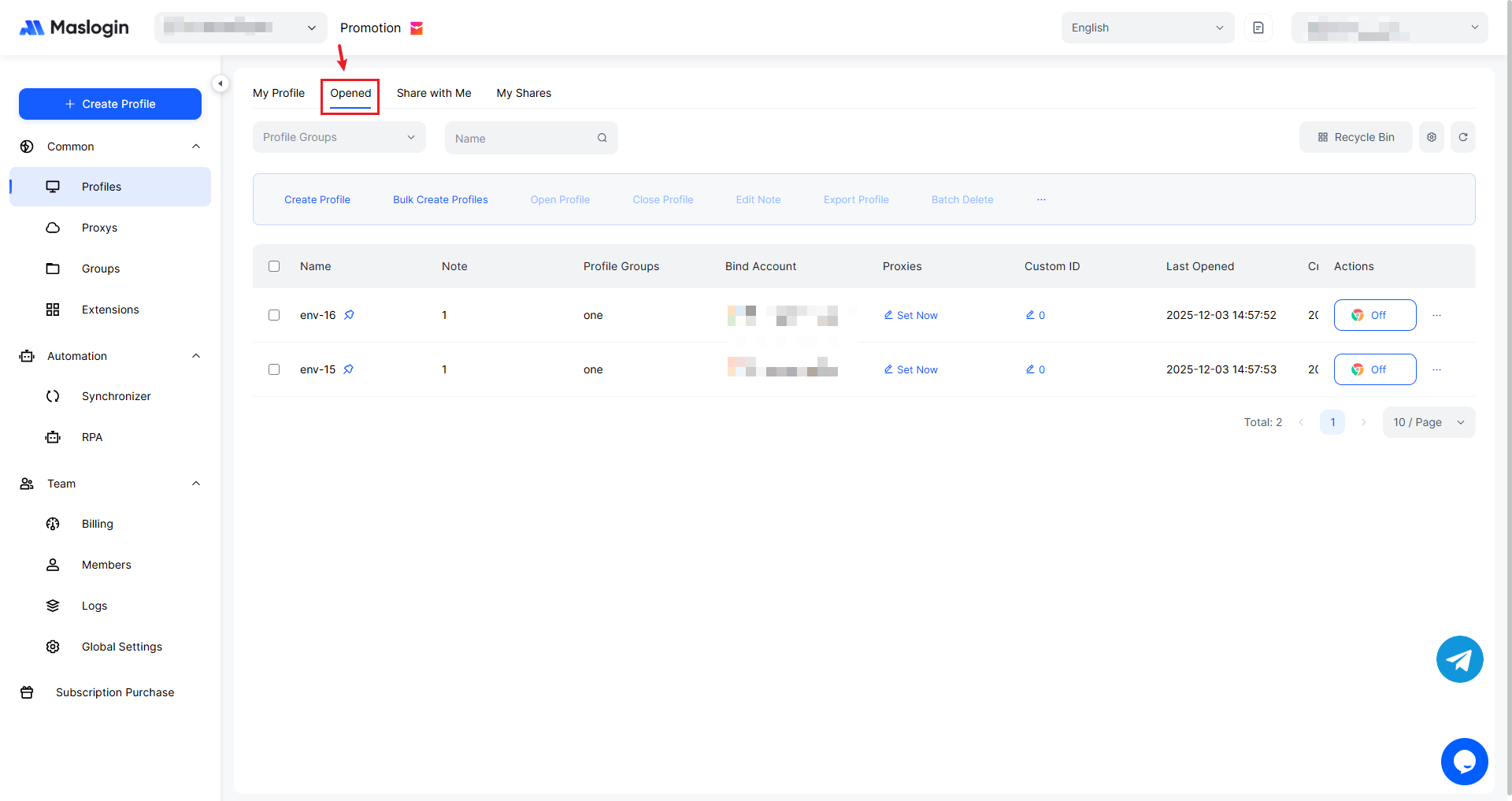The width and height of the screenshot is (1512, 801).
Task: Click the Name search input field
Action: click(x=523, y=139)
